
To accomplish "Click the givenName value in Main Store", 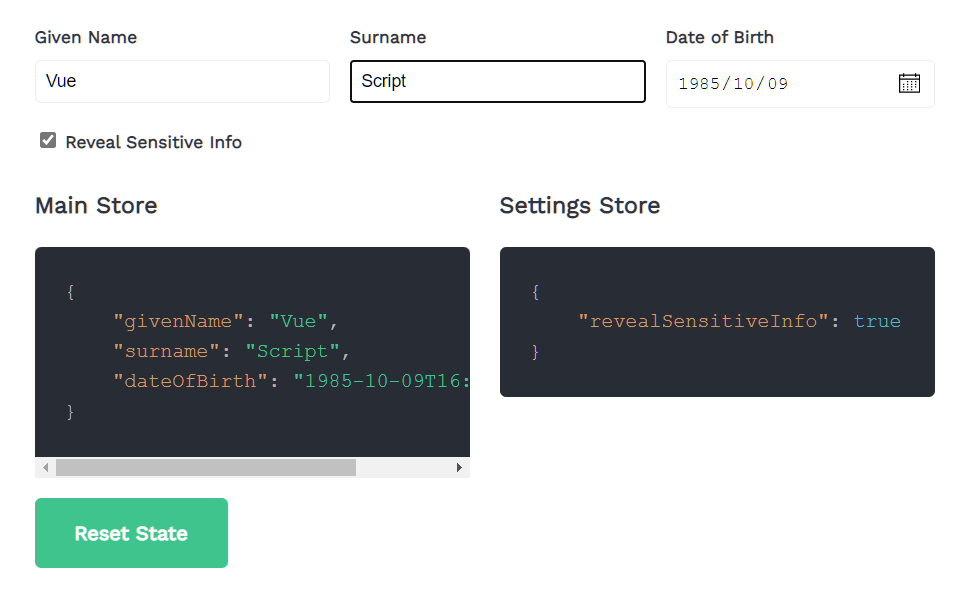I will 298,321.
